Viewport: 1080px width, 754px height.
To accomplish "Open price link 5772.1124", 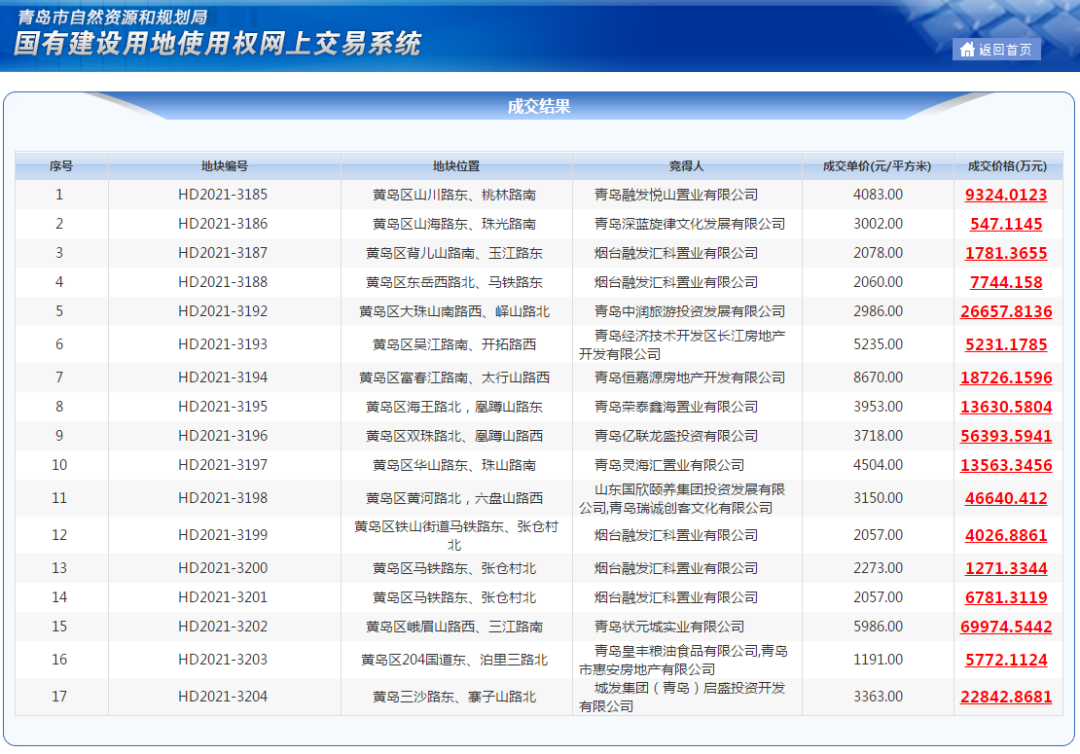I will click(1006, 660).
